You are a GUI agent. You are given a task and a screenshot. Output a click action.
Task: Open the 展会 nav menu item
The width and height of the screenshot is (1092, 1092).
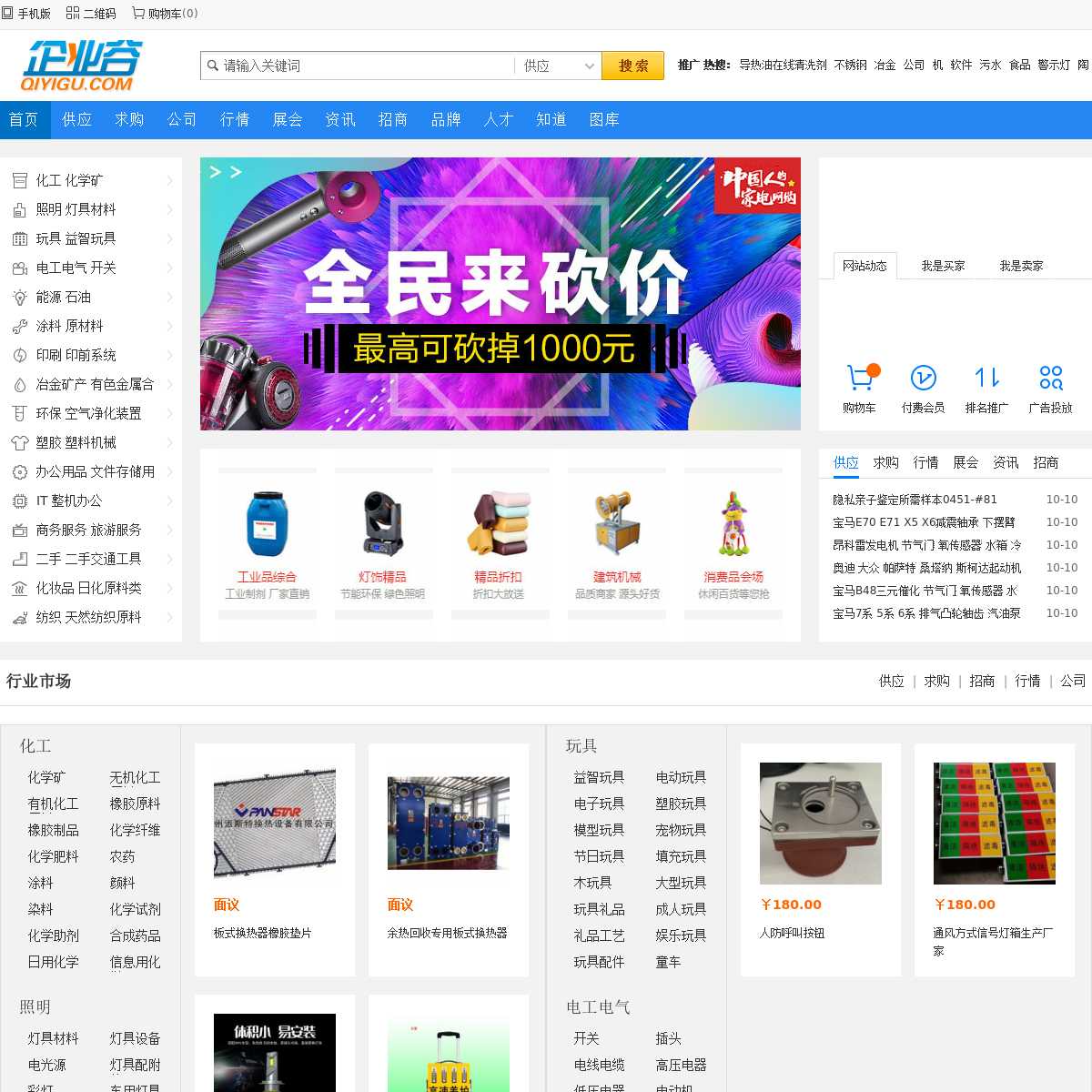(x=288, y=119)
